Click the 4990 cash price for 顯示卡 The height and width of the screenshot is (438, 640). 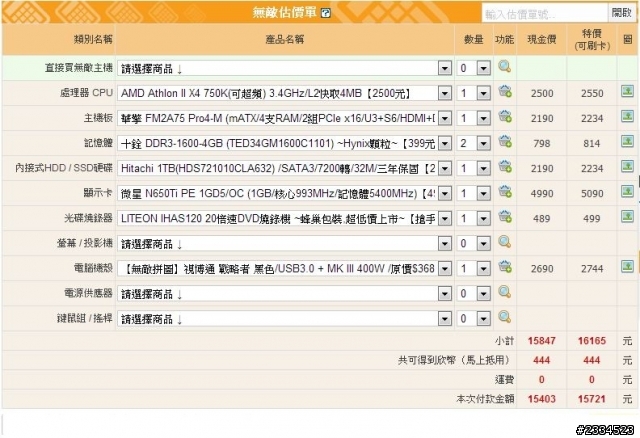coord(542,193)
